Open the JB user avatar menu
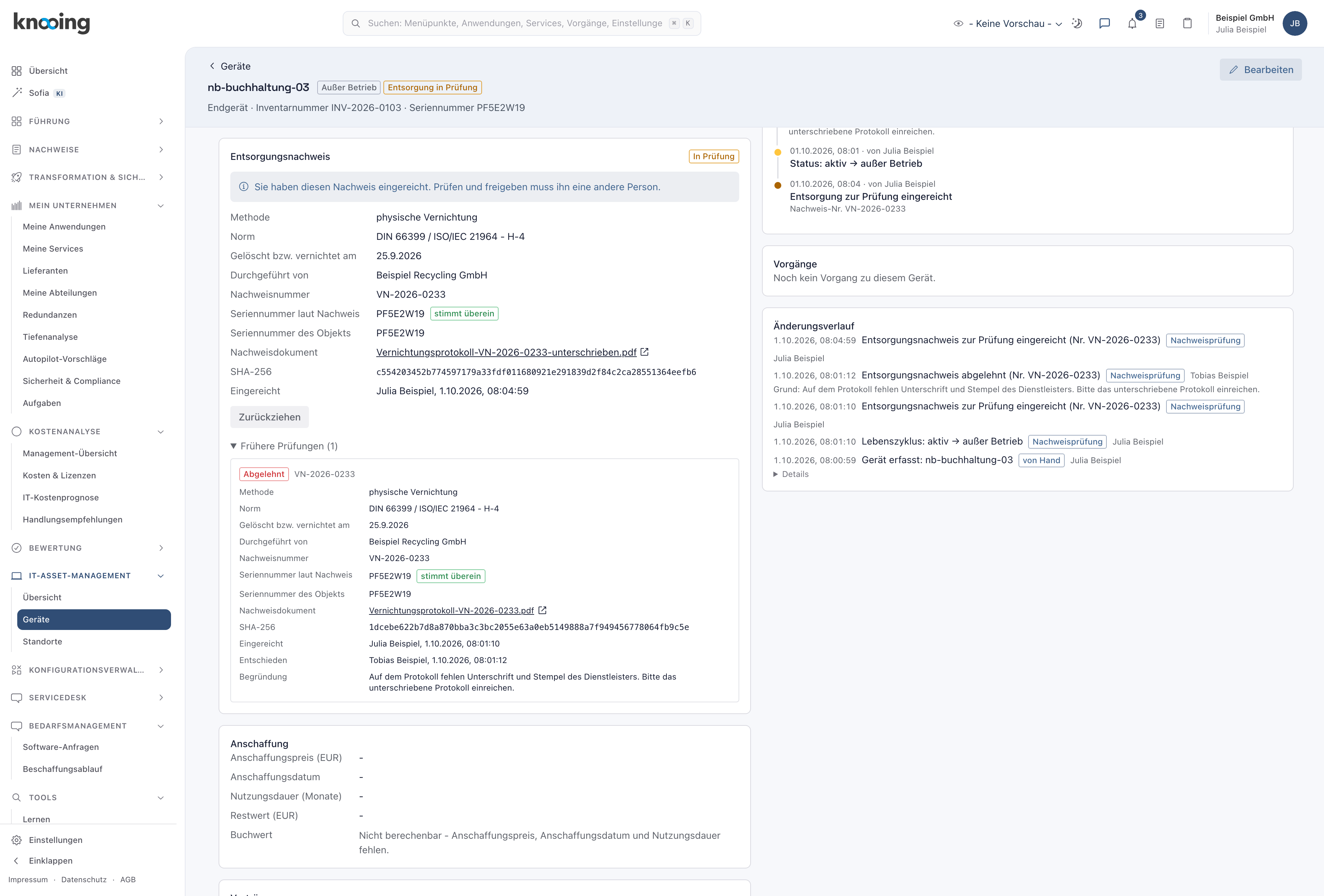 click(1294, 23)
